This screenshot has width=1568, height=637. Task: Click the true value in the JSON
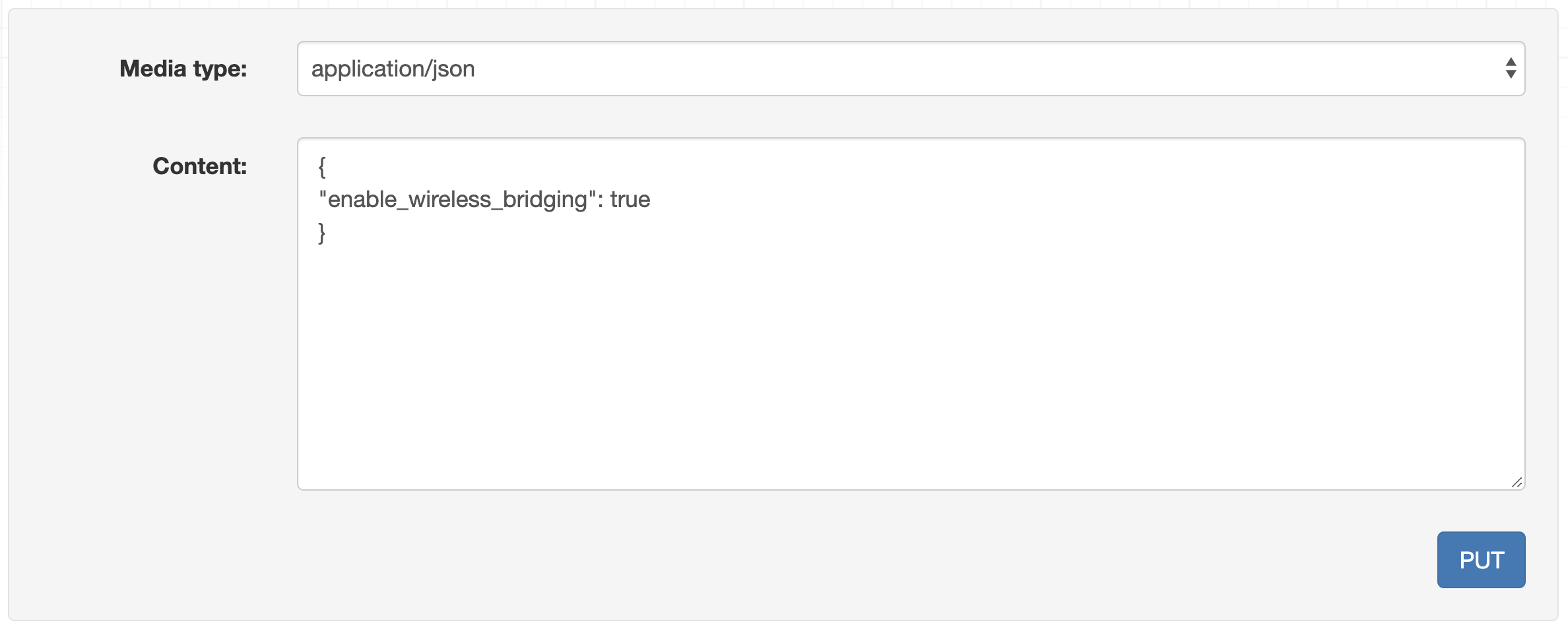pyautogui.click(x=630, y=200)
